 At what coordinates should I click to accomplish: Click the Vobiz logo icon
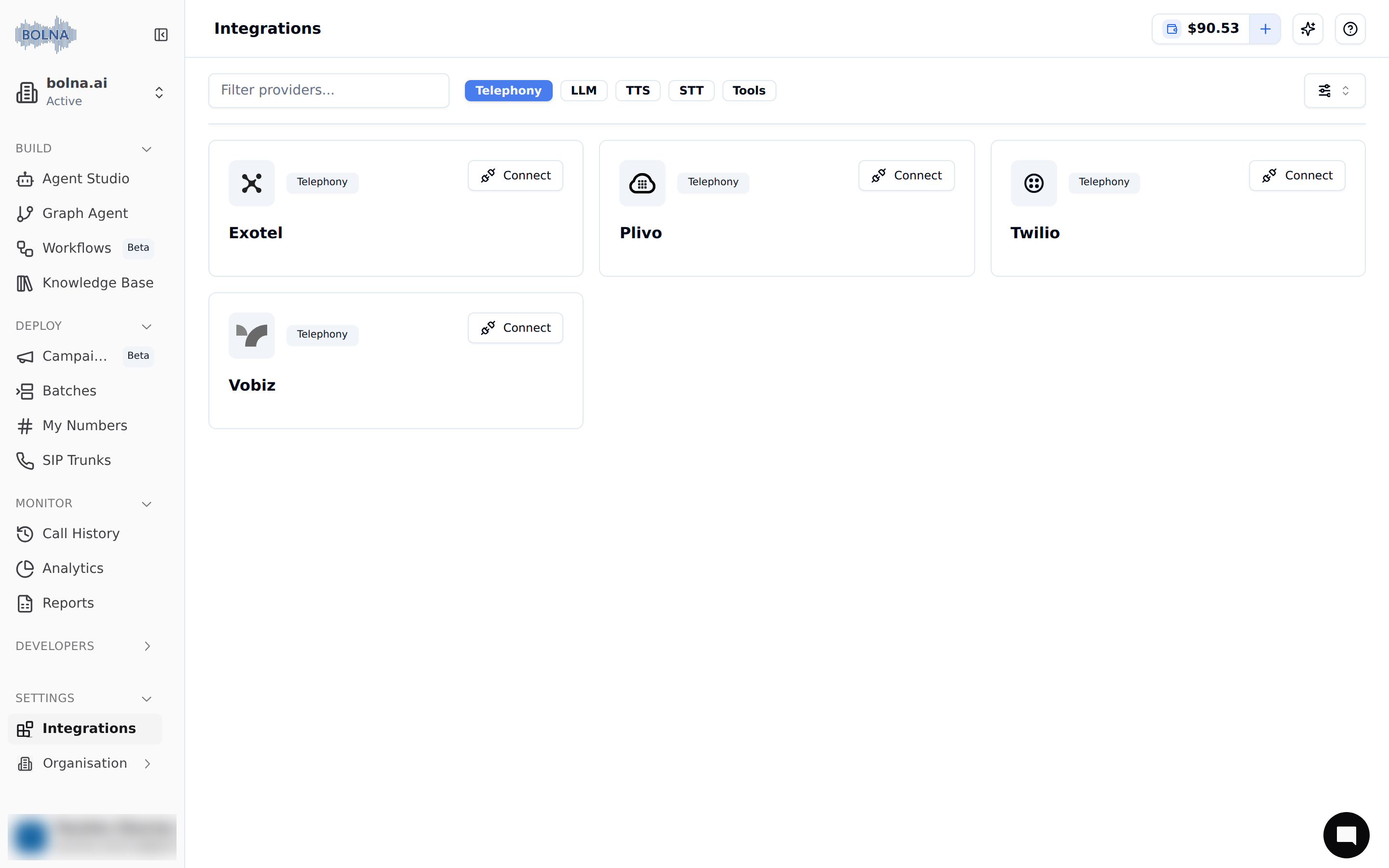[x=251, y=335]
